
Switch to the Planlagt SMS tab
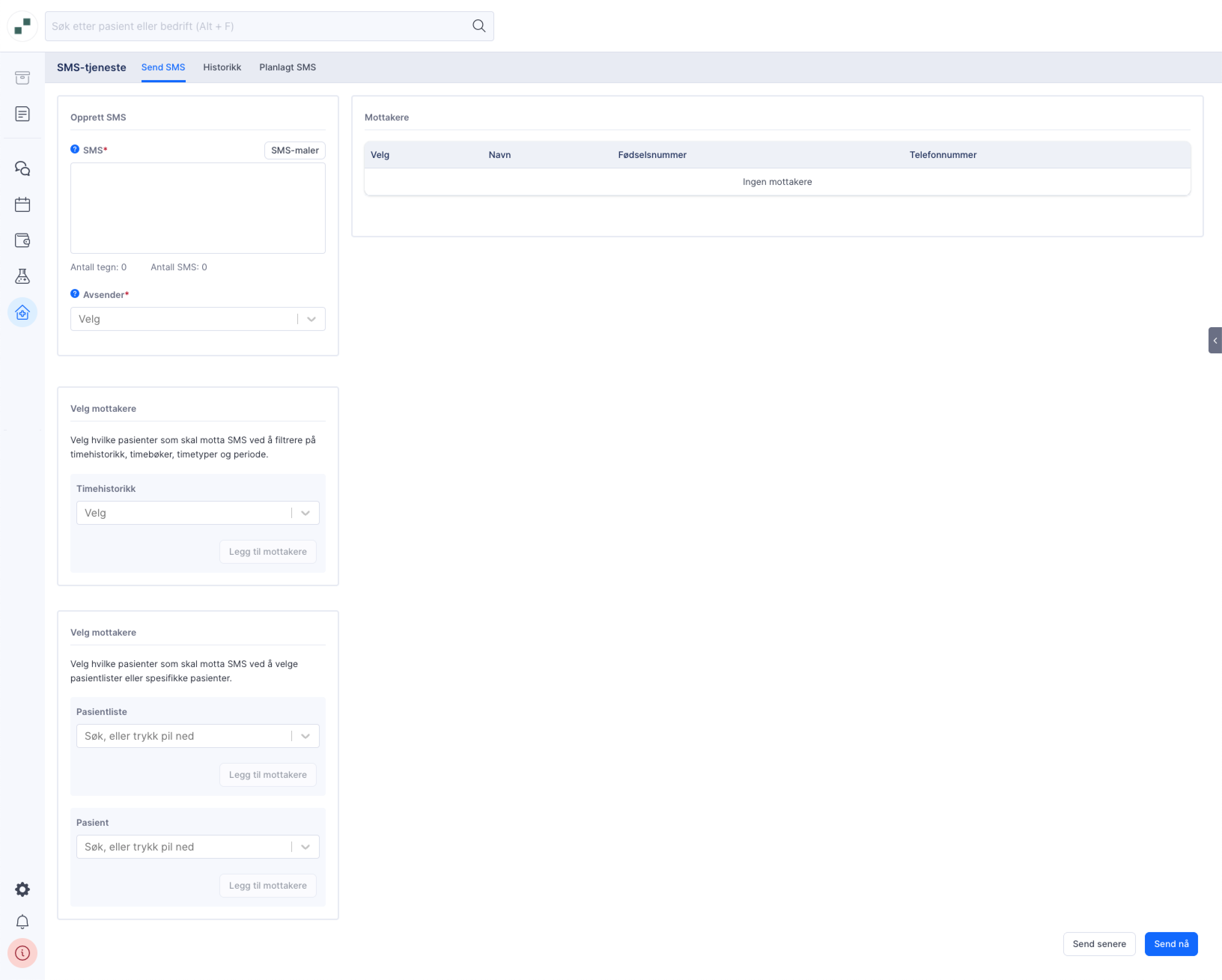pos(288,67)
